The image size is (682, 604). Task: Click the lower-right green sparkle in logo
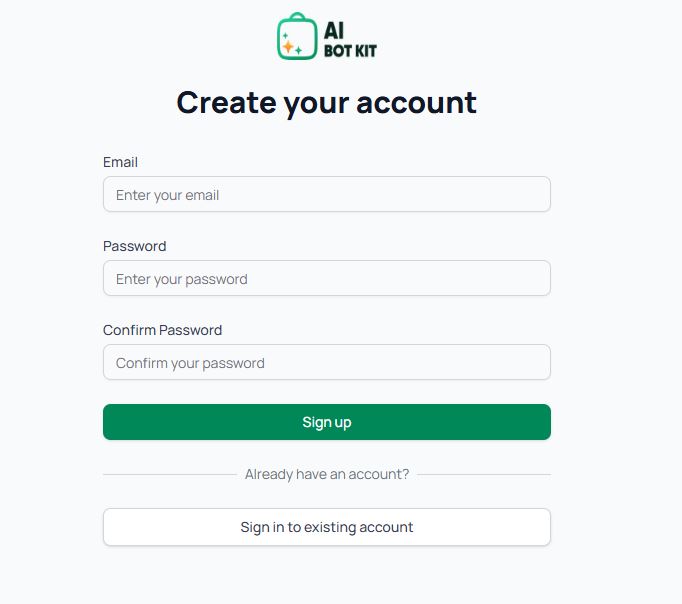[298, 50]
